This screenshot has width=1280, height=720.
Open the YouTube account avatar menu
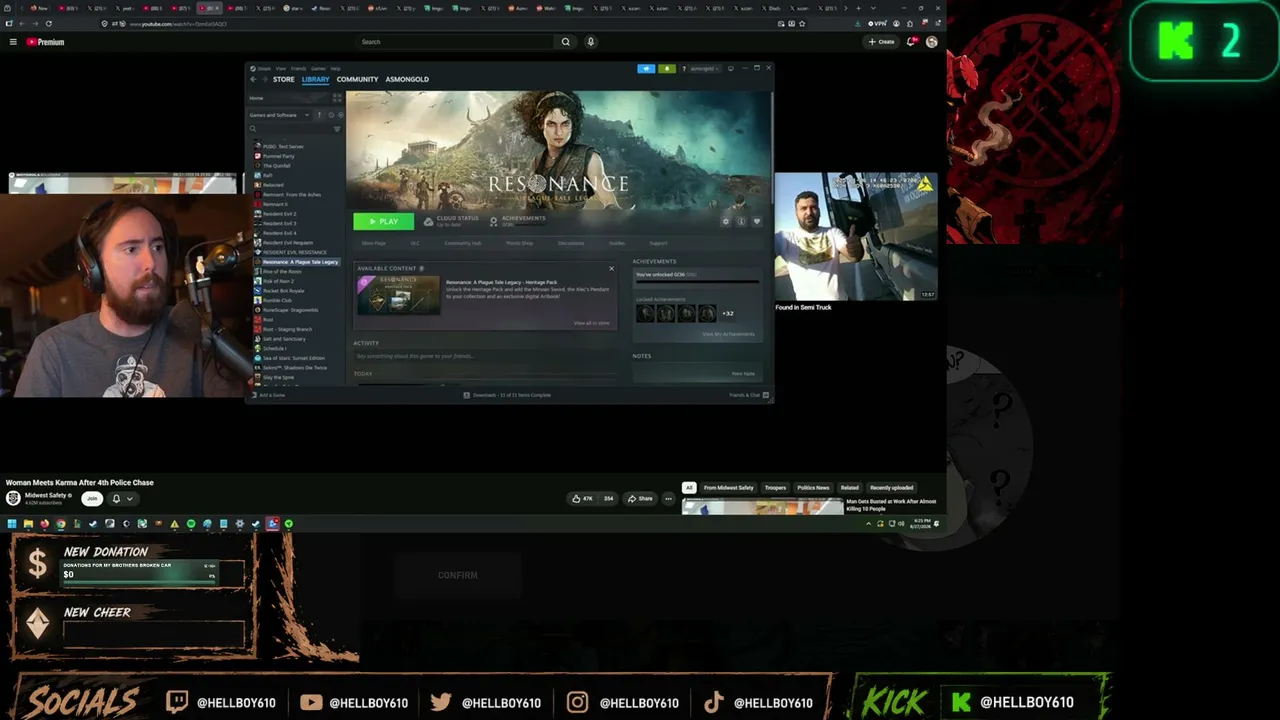click(x=932, y=42)
